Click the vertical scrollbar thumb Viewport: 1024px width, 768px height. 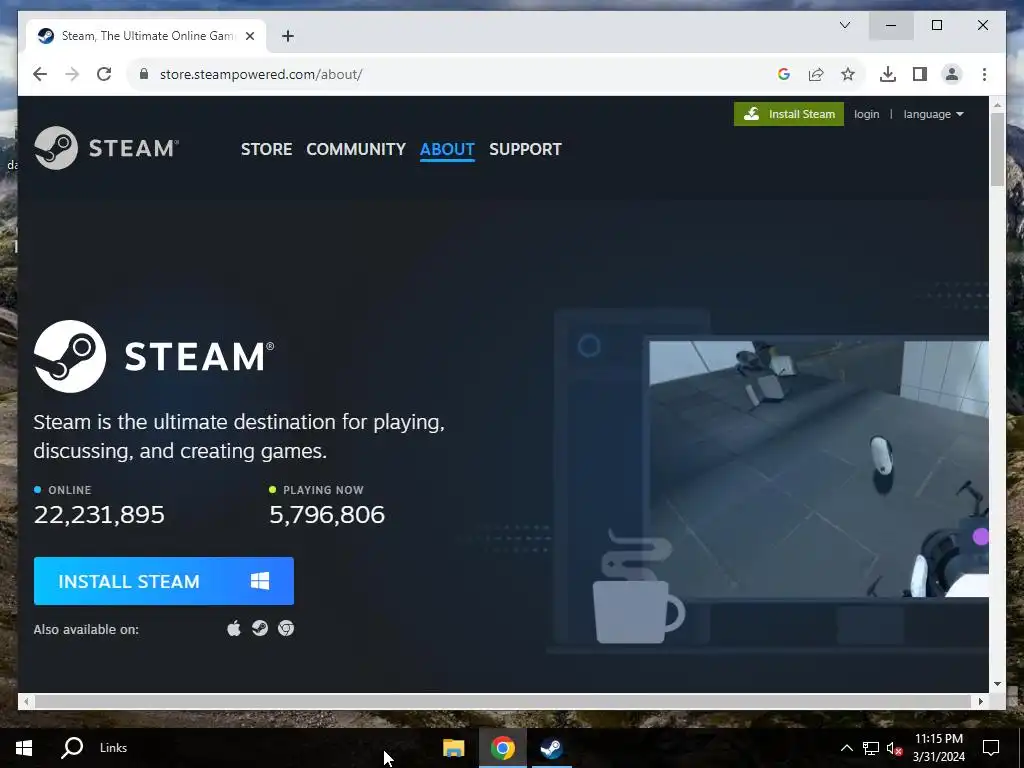pos(997,149)
